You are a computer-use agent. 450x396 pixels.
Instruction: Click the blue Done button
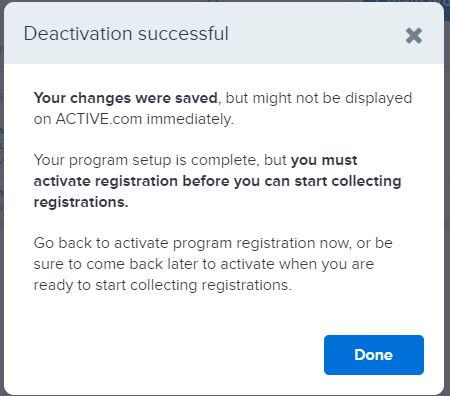[374, 355]
